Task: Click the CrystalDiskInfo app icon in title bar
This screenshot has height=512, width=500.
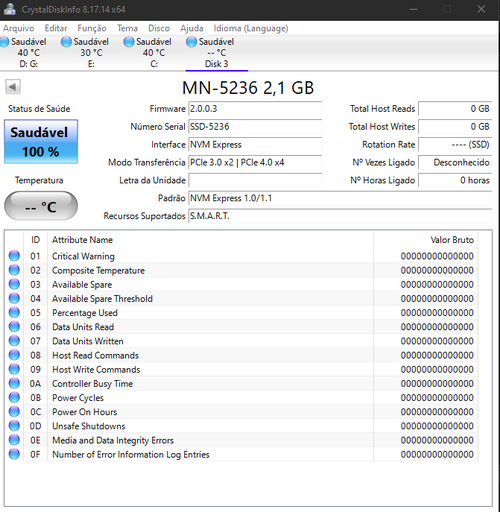Action: [10, 9]
